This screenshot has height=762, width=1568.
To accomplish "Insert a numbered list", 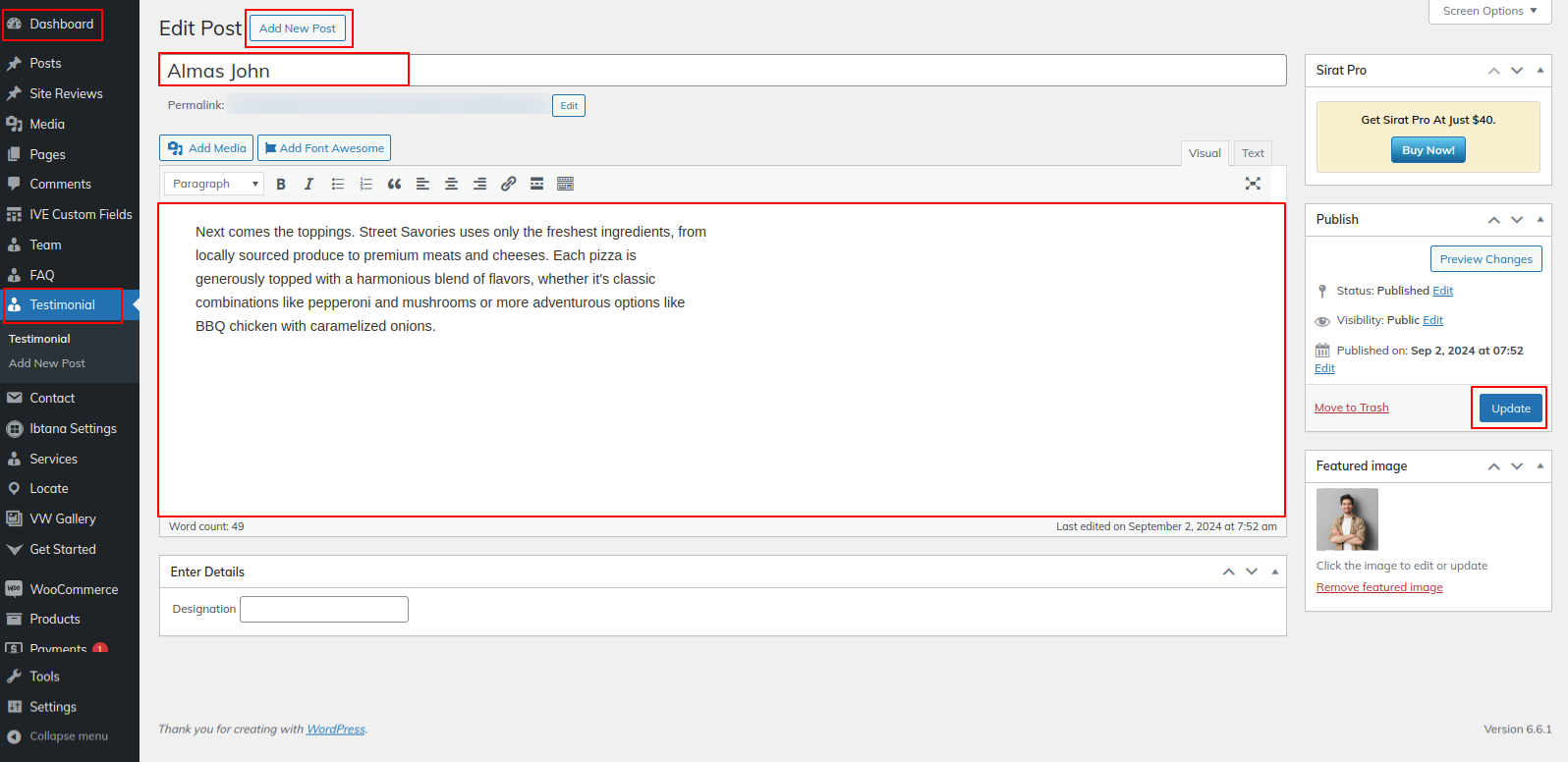I will pos(365,184).
